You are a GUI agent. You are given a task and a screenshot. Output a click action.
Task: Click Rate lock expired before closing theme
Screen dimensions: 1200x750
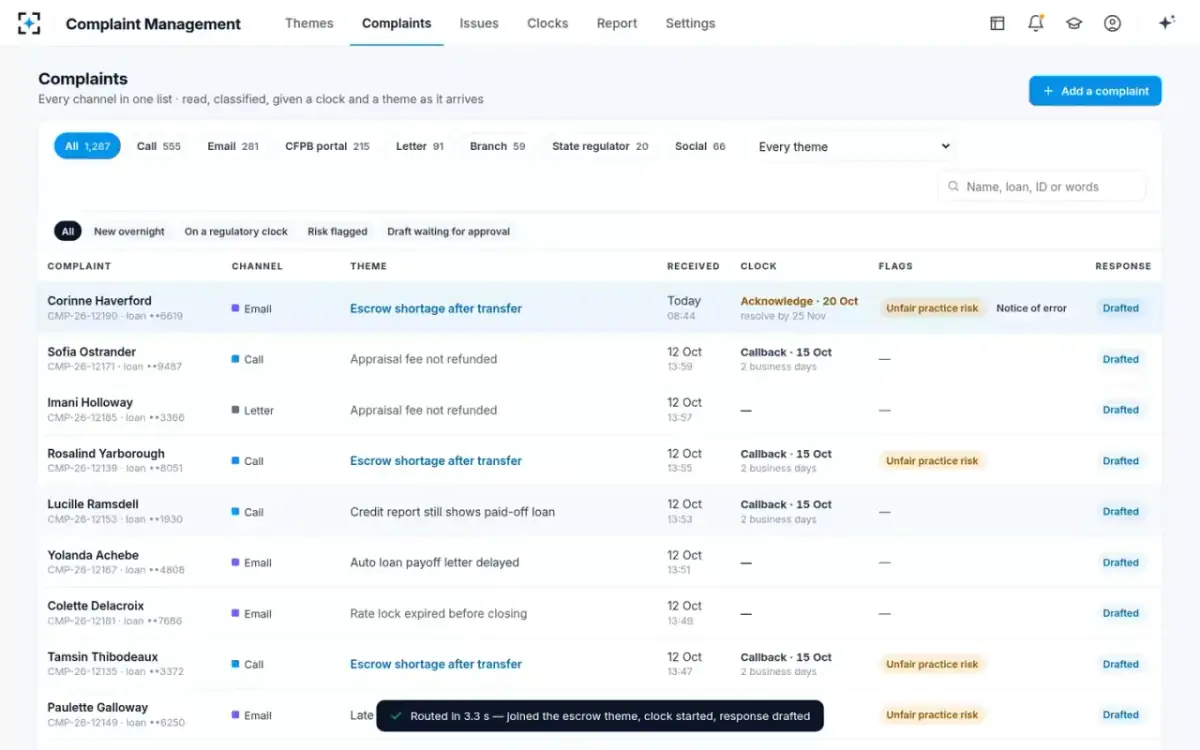click(x=438, y=614)
